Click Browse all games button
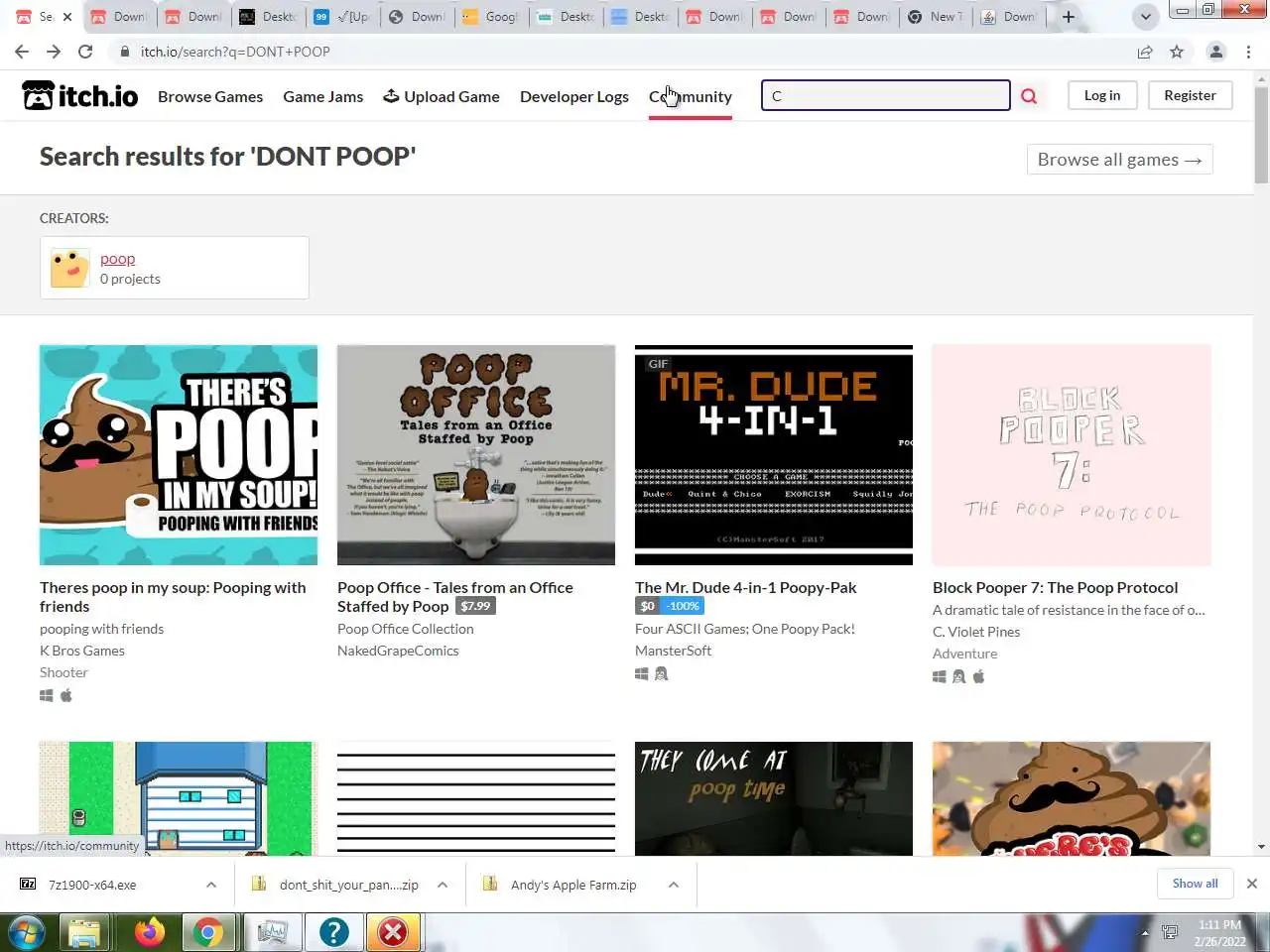This screenshot has width=1270, height=952. coord(1119,160)
